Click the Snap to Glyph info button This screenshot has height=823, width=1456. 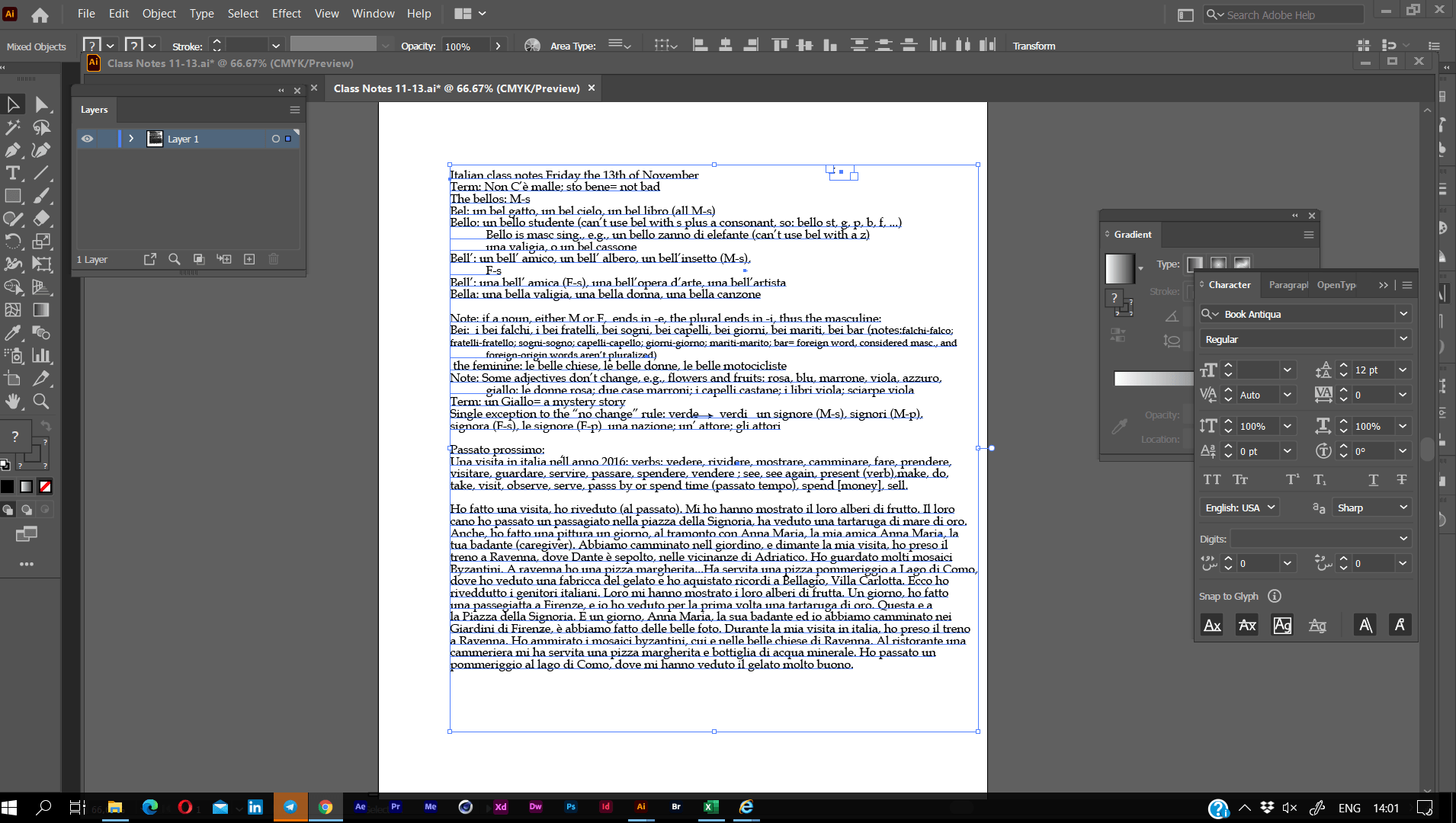(1275, 596)
